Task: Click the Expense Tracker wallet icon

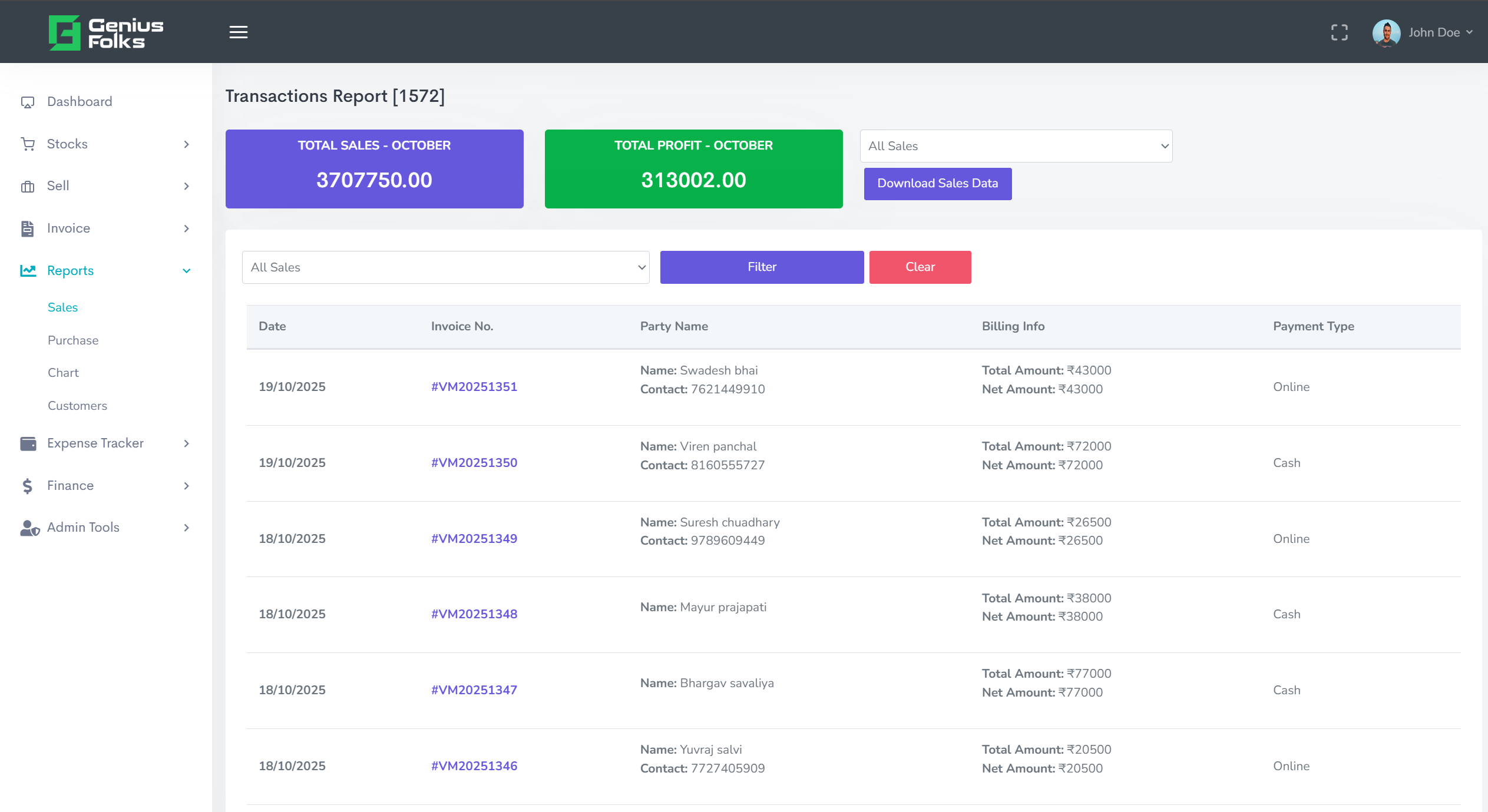Action: pos(27,443)
